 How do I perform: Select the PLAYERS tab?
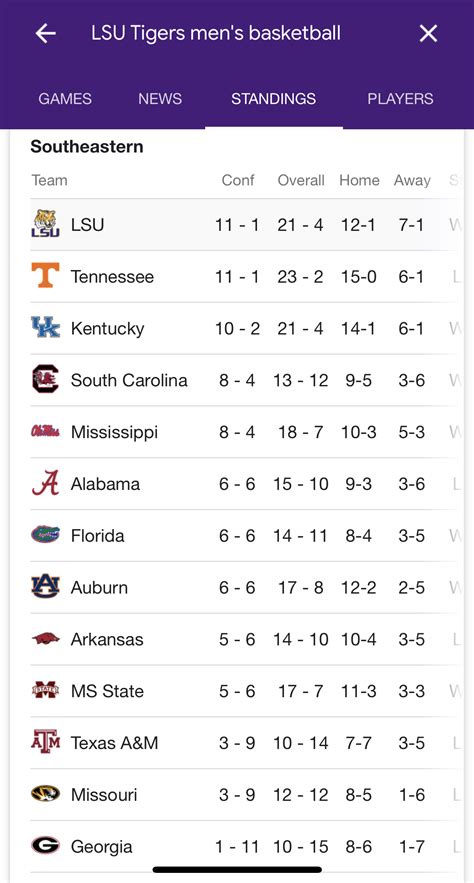[x=400, y=99]
